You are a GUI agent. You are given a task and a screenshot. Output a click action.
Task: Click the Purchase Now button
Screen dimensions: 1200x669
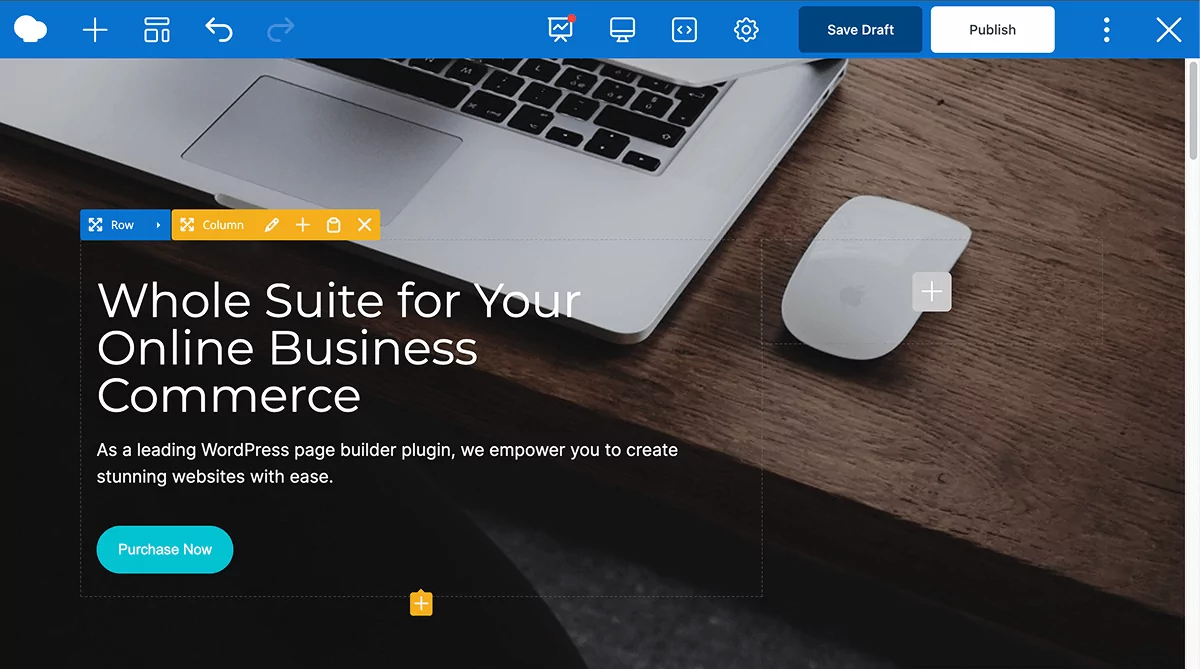164,549
